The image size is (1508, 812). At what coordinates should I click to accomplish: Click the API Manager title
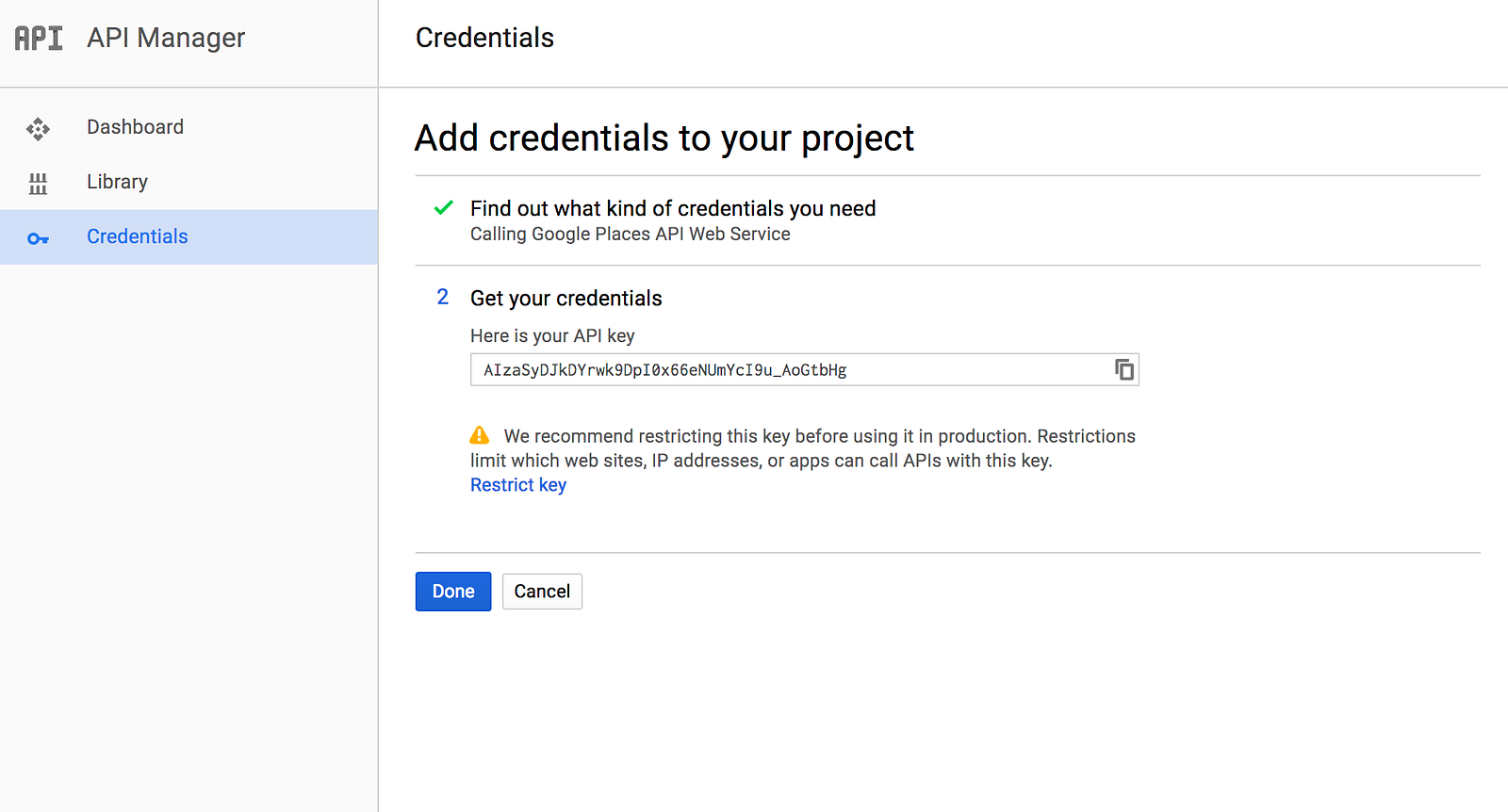[166, 38]
